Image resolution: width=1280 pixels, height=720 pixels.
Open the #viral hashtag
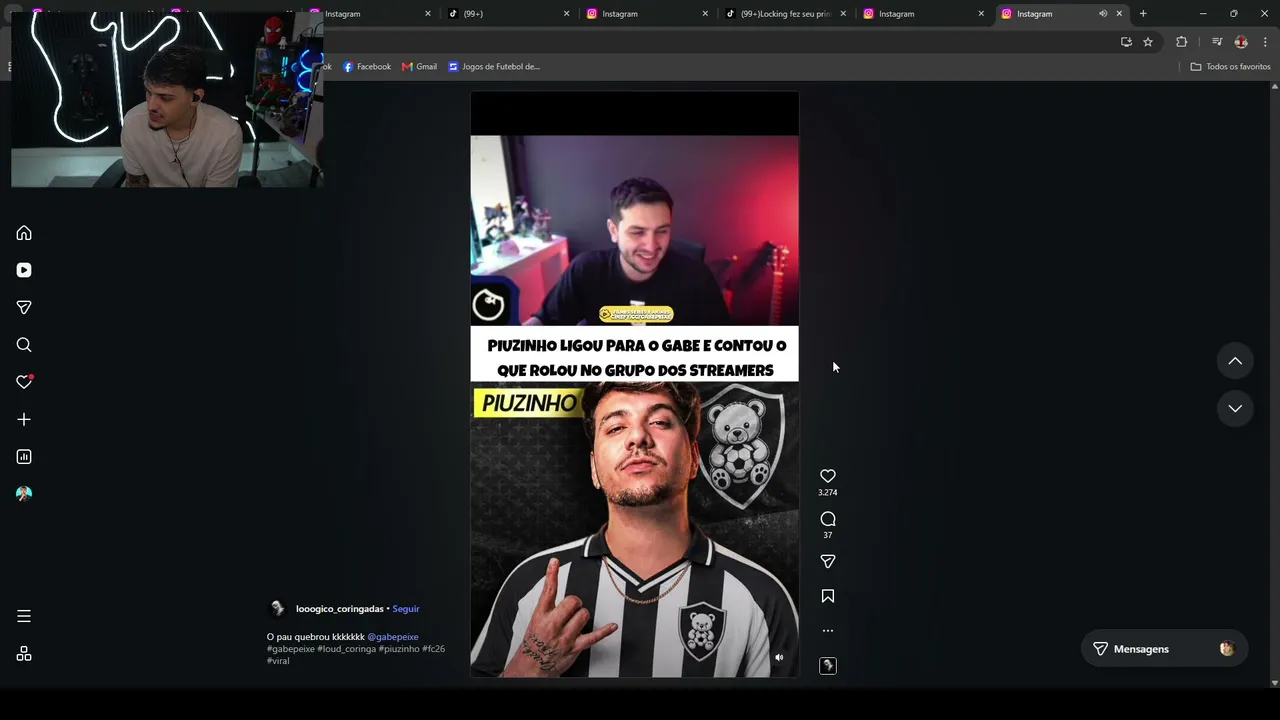point(278,661)
